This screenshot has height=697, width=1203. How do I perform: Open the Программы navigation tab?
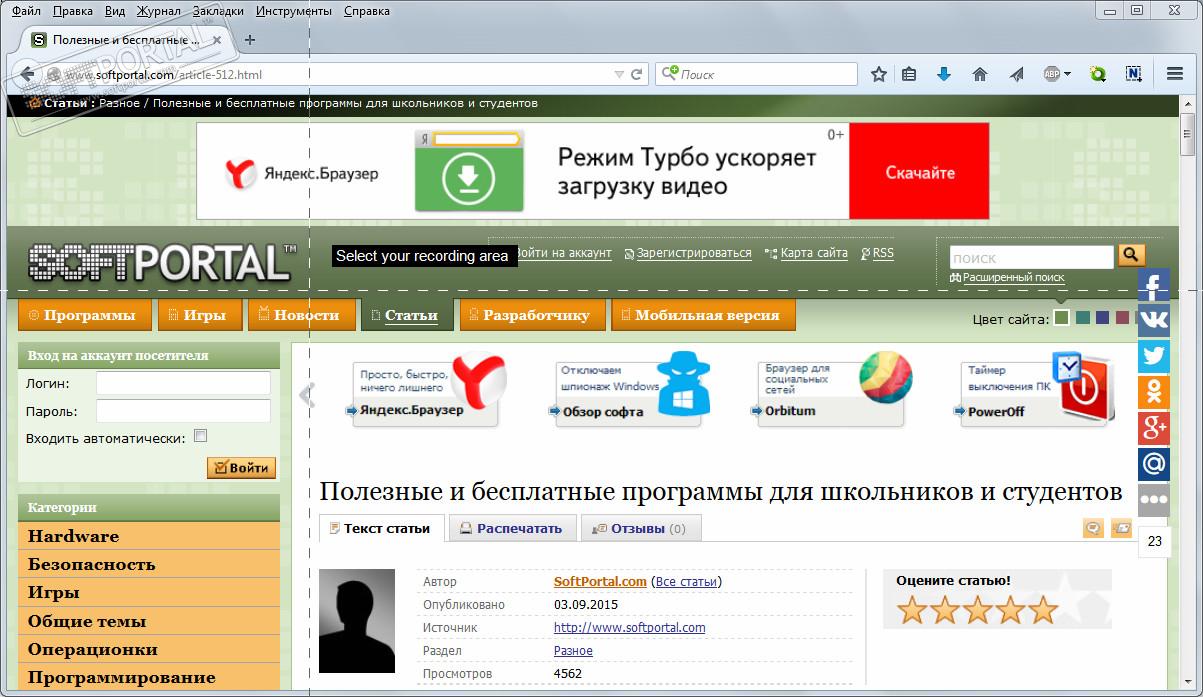(x=84, y=315)
